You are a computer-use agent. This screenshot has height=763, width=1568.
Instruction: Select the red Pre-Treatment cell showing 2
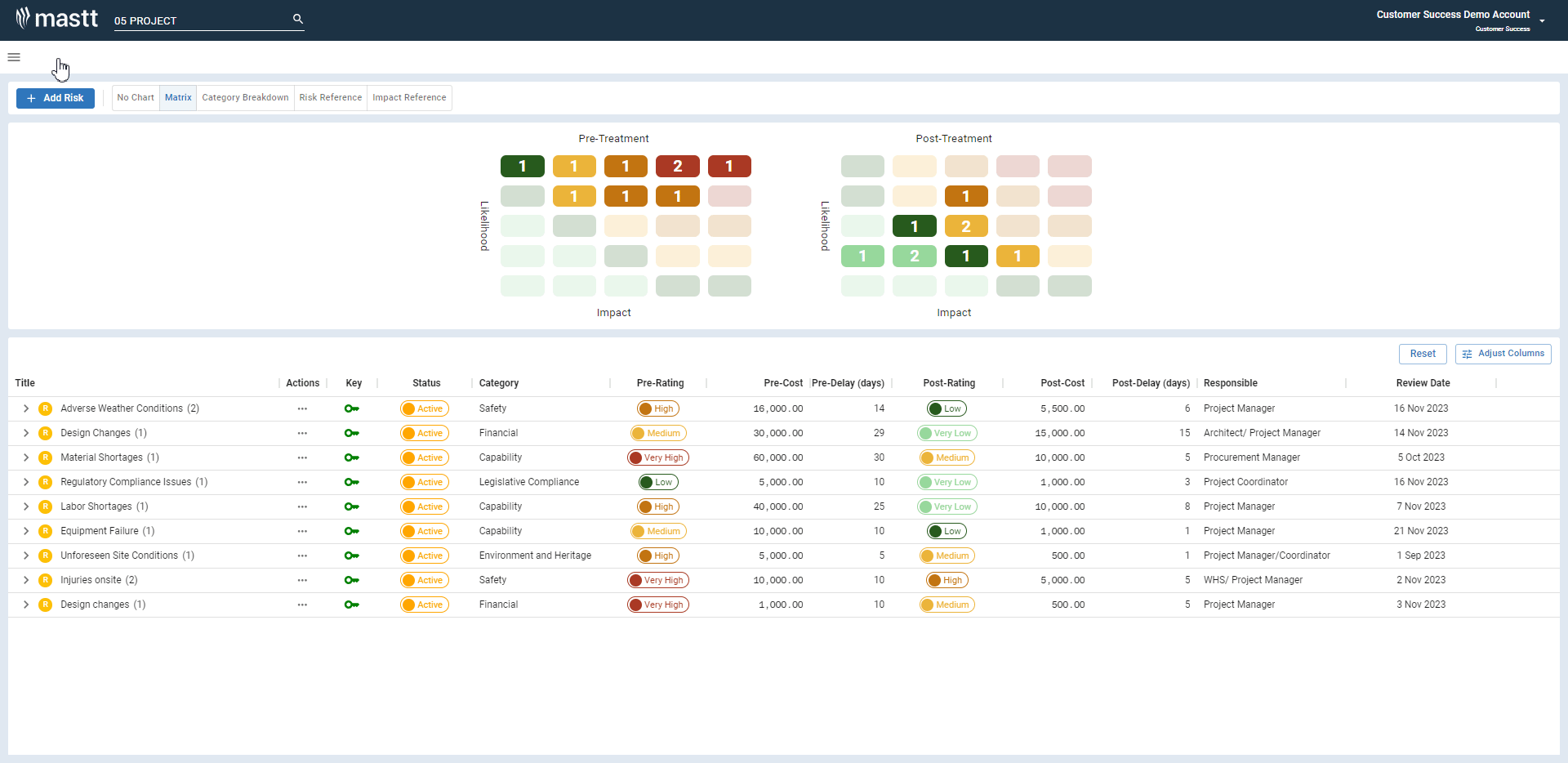click(x=677, y=167)
